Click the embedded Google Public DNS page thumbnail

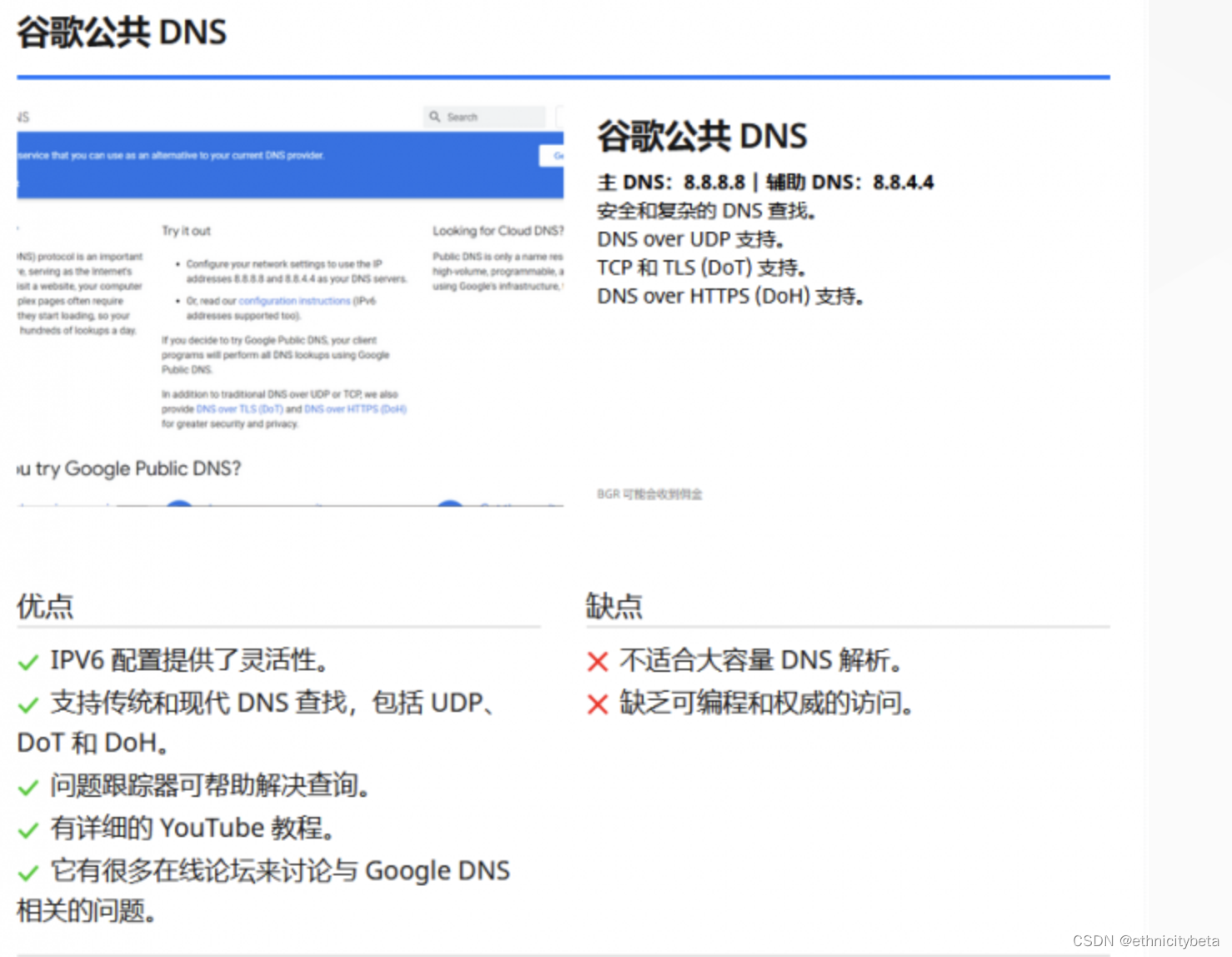tap(290, 305)
